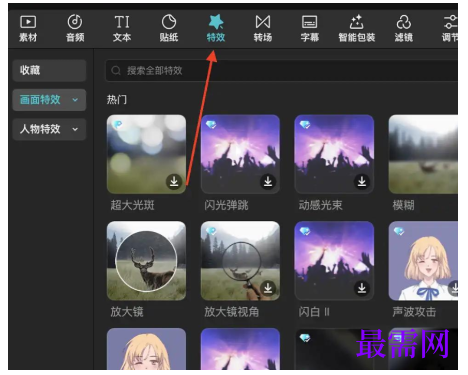This screenshot has height=375, width=468.
Task: Select the 画面特效 category label
Action: tap(40, 100)
